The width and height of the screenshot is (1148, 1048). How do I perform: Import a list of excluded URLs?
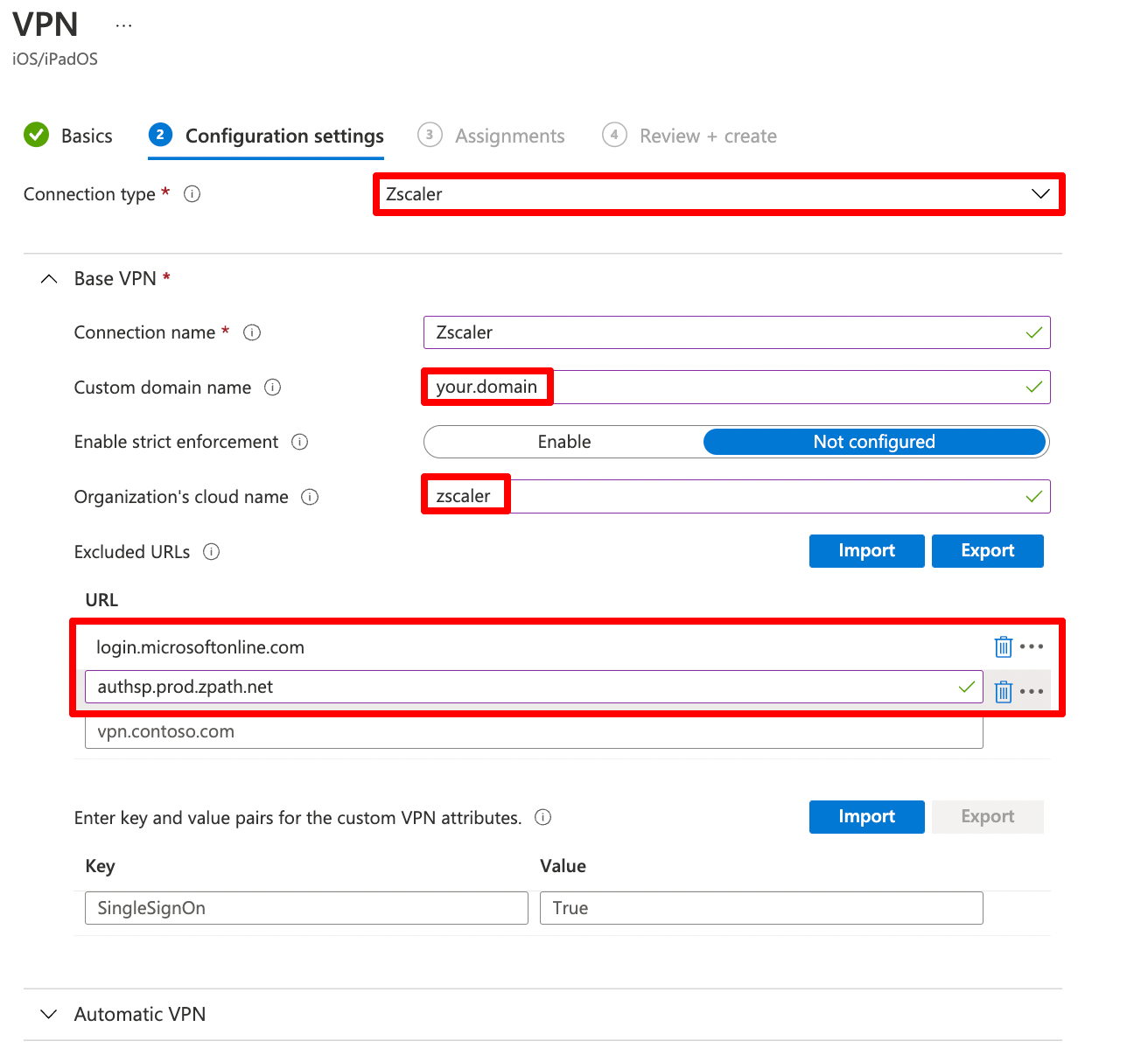866,550
